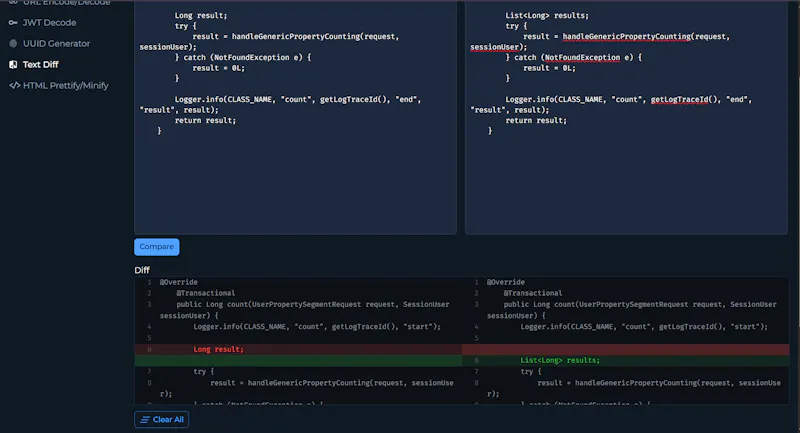Screen dimensions: 800x433
Task: Click 'public Long count' line in the right diff
Action: (x=632, y=310)
